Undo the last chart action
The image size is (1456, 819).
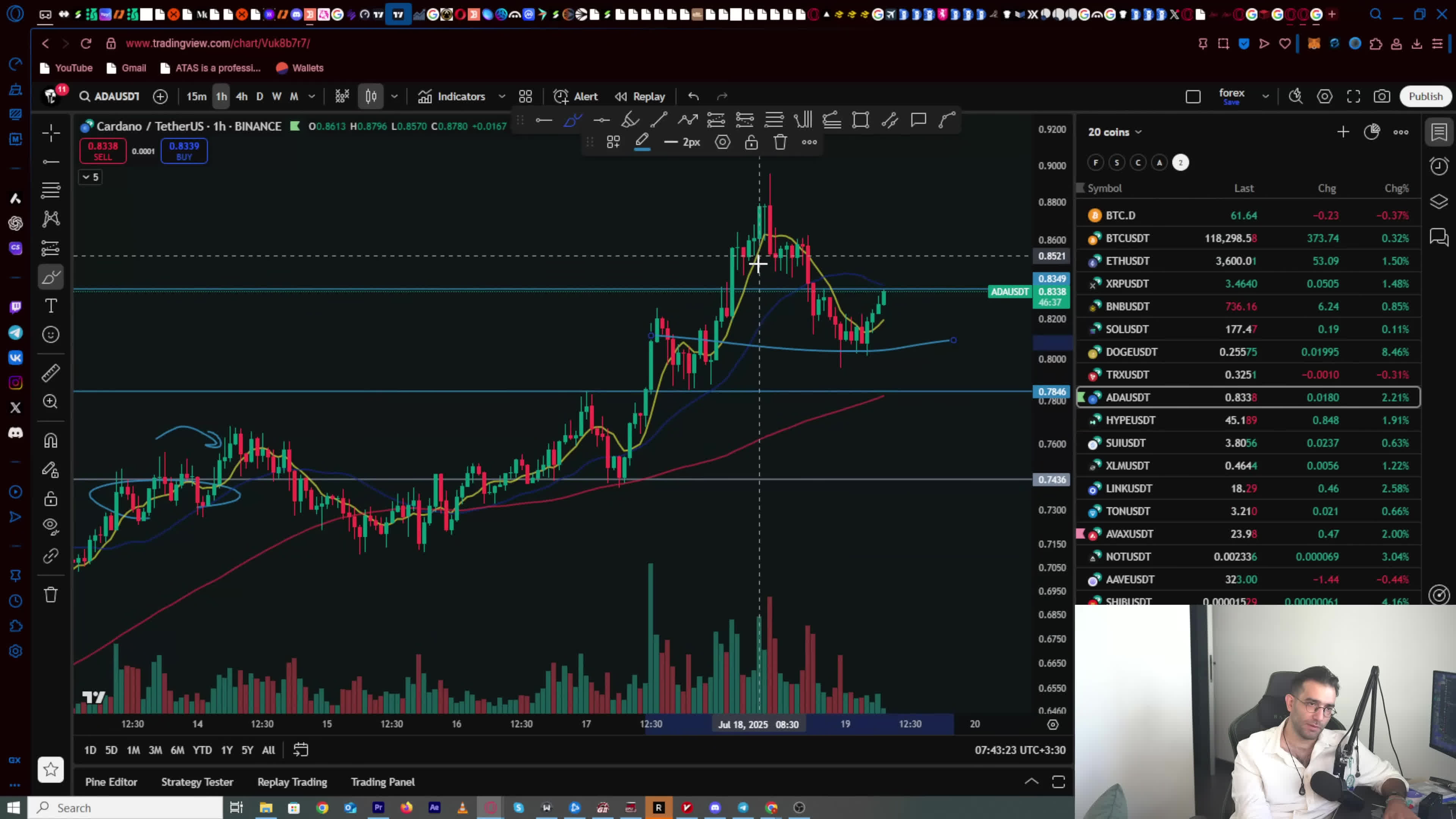693,97
